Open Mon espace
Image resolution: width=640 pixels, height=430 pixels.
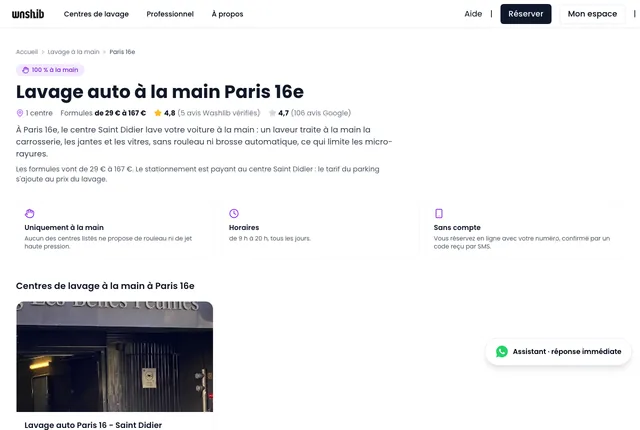[x=592, y=14]
